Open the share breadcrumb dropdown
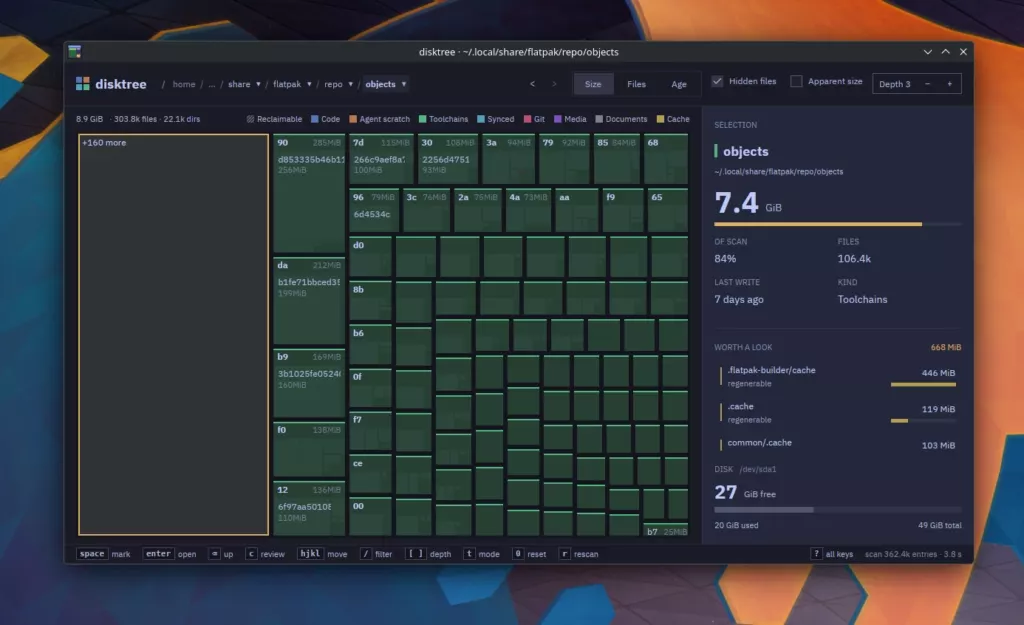The height and width of the screenshot is (625, 1024). pos(259,84)
